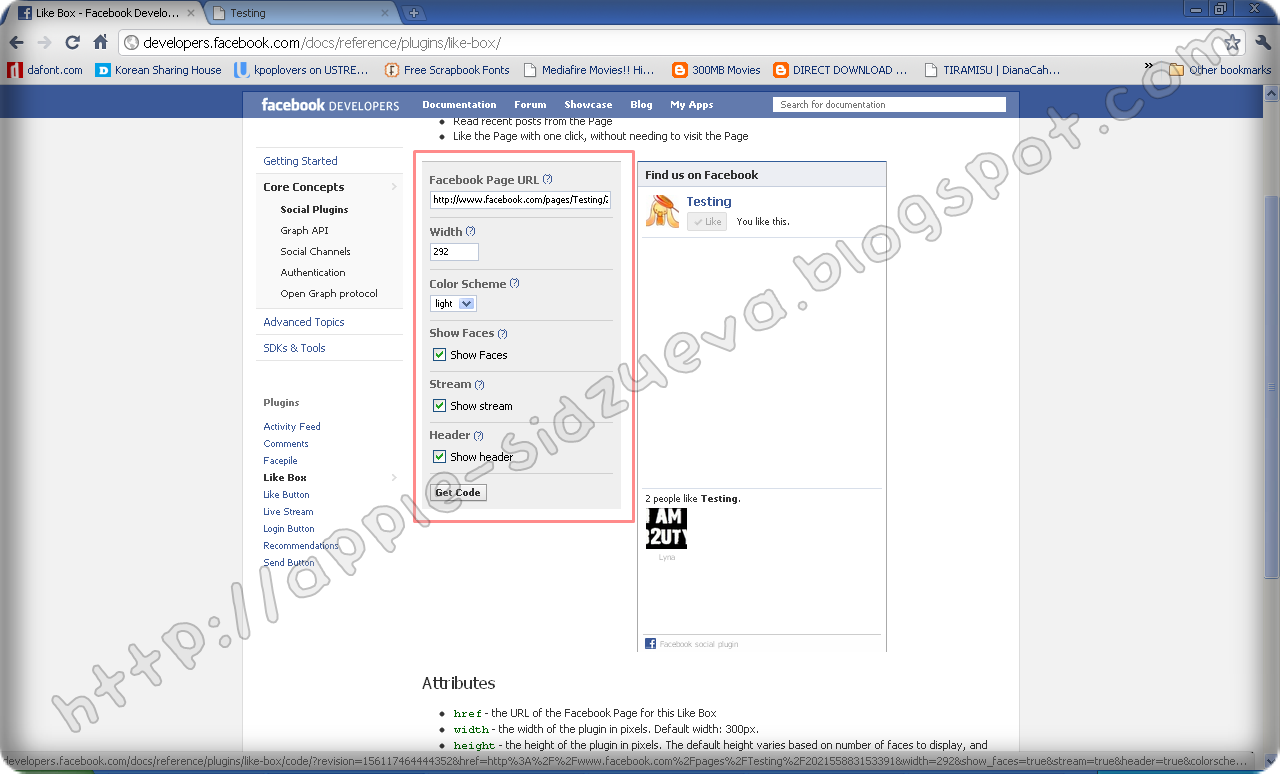This screenshot has width=1280, height=774.
Task: Open Social Channels sidebar link
Action: coord(315,252)
